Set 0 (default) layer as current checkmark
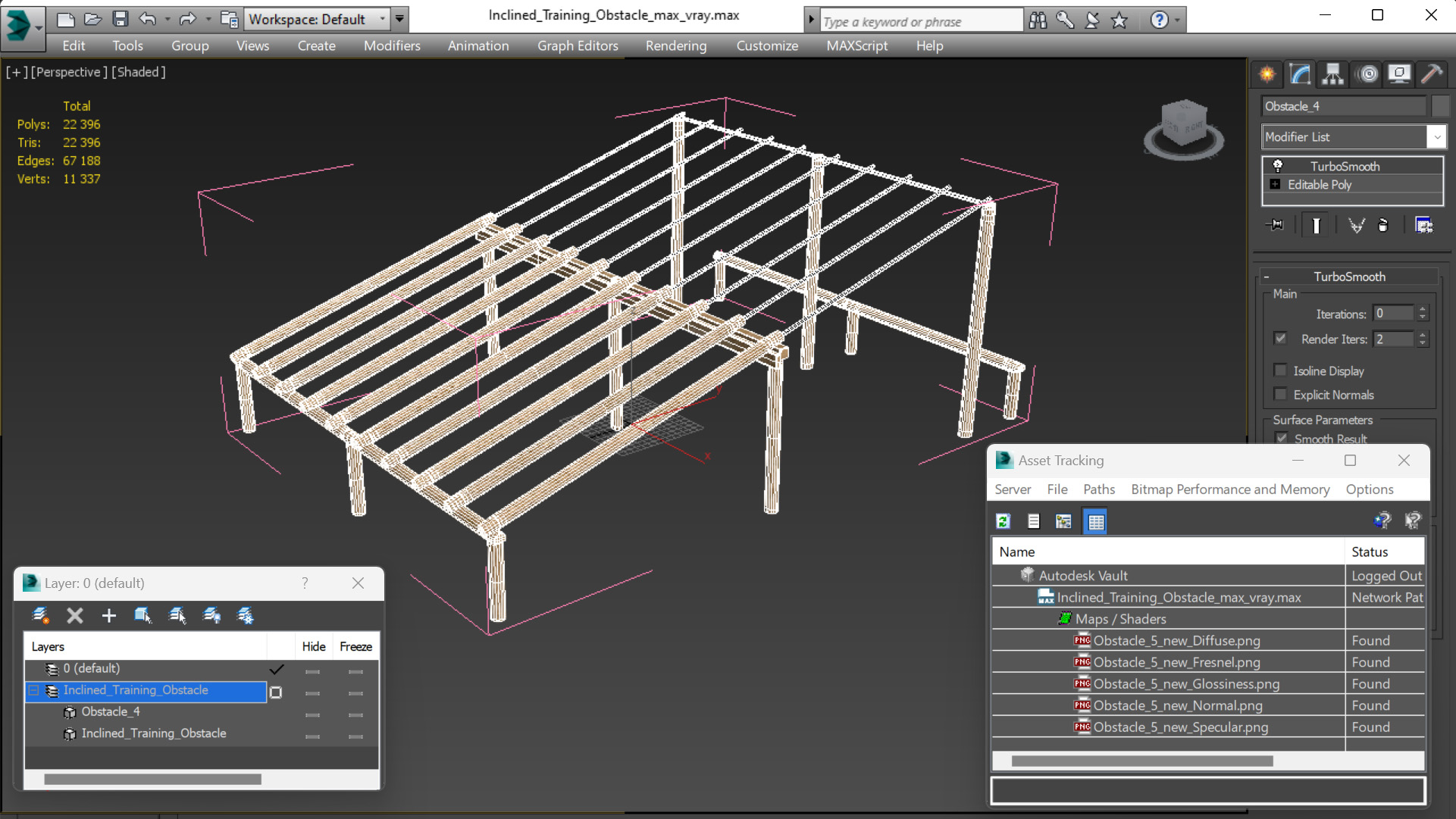 click(277, 669)
